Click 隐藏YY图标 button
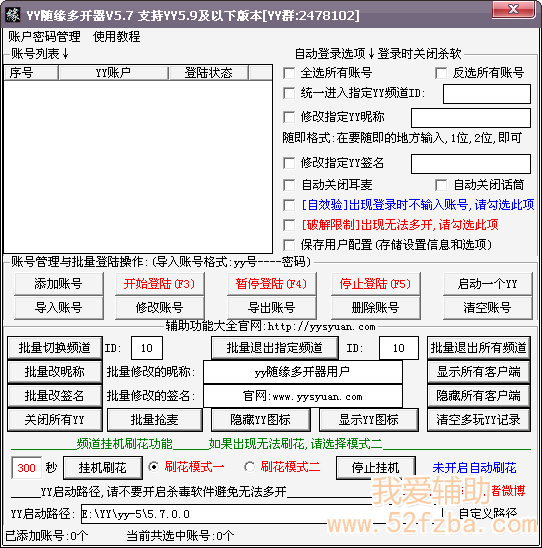 (x=261, y=420)
